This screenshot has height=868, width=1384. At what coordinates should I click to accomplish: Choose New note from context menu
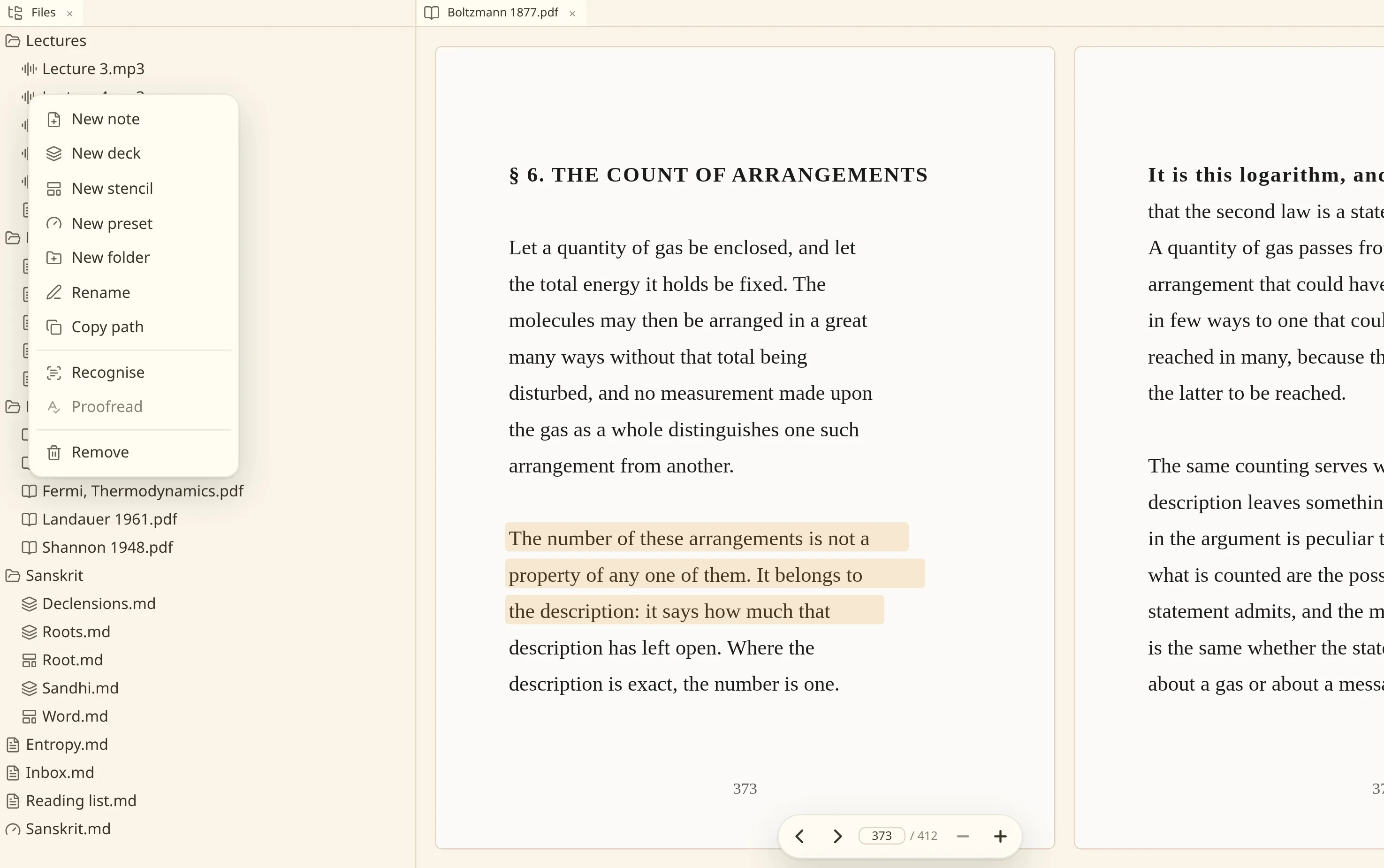[133, 119]
